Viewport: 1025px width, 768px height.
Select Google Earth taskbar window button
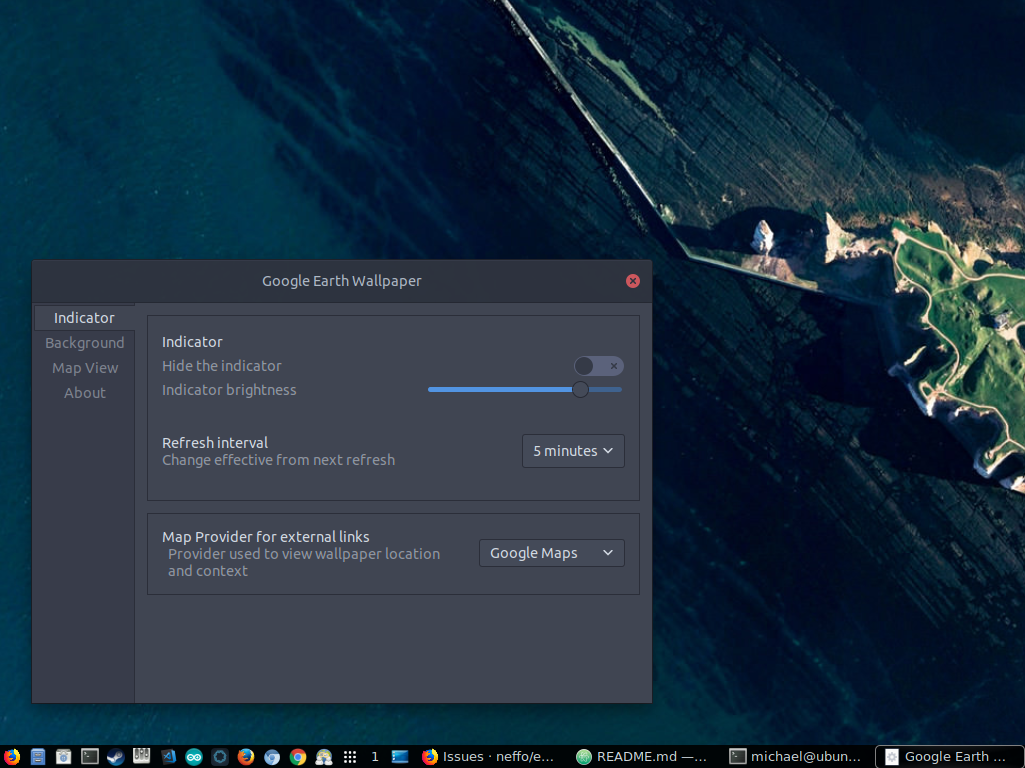(x=949, y=757)
